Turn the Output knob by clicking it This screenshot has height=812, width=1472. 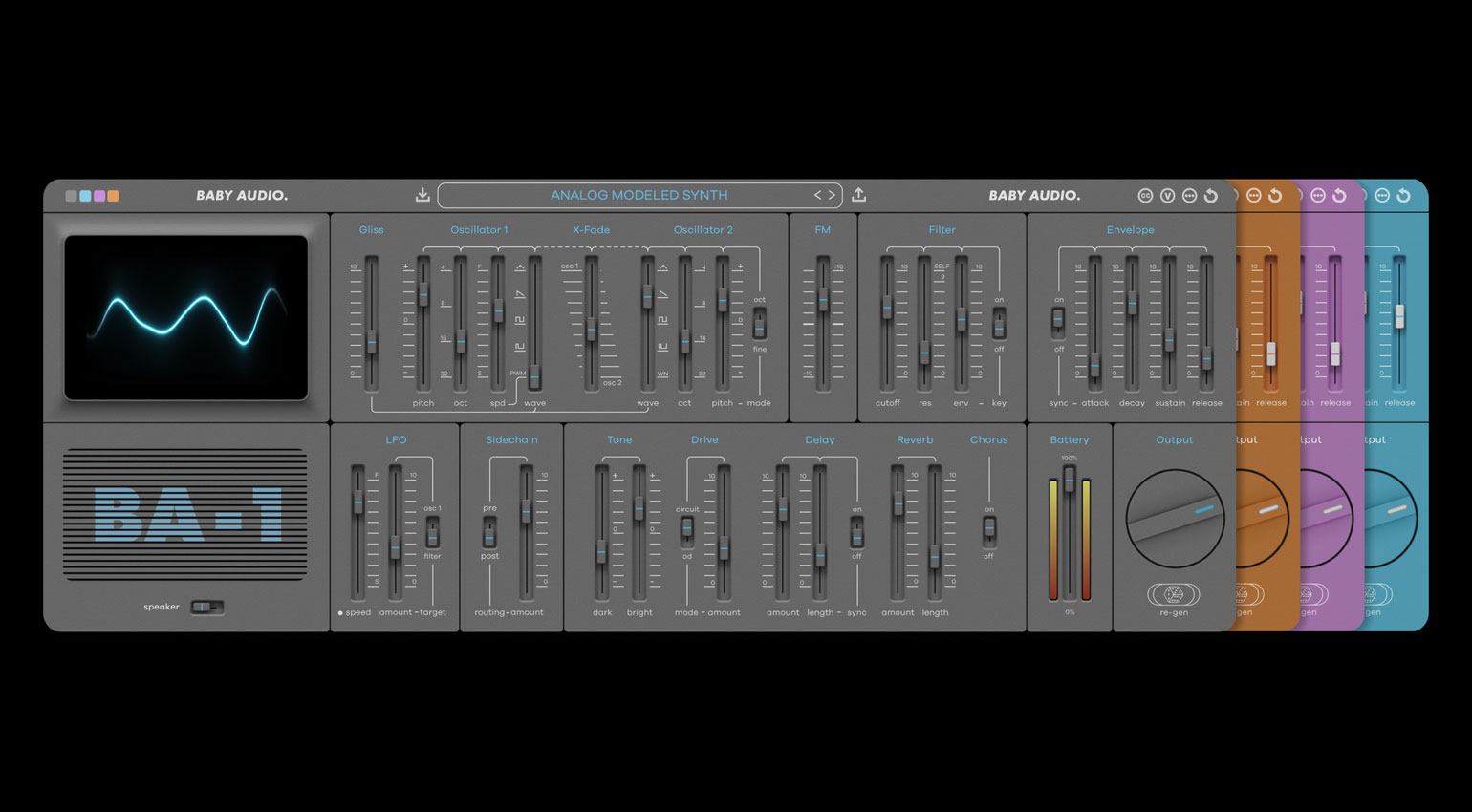click(x=1174, y=516)
